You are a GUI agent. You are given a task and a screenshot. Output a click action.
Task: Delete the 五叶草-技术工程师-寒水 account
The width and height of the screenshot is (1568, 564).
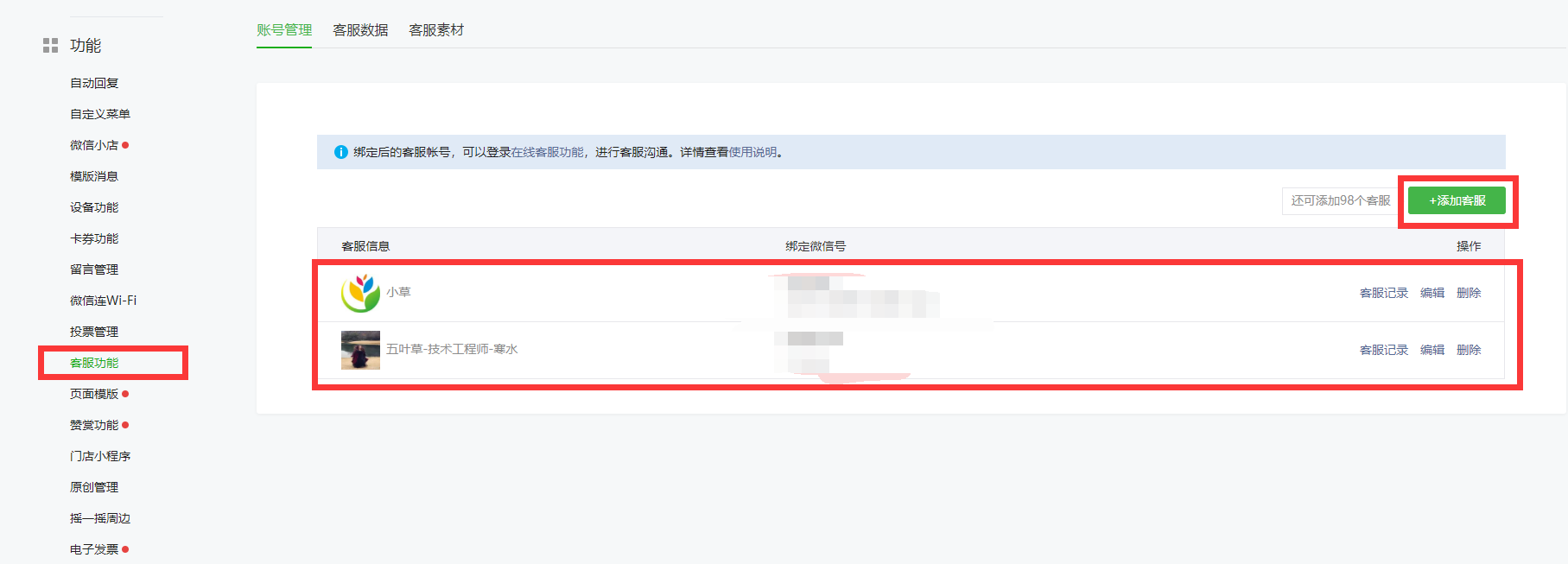(x=1468, y=350)
